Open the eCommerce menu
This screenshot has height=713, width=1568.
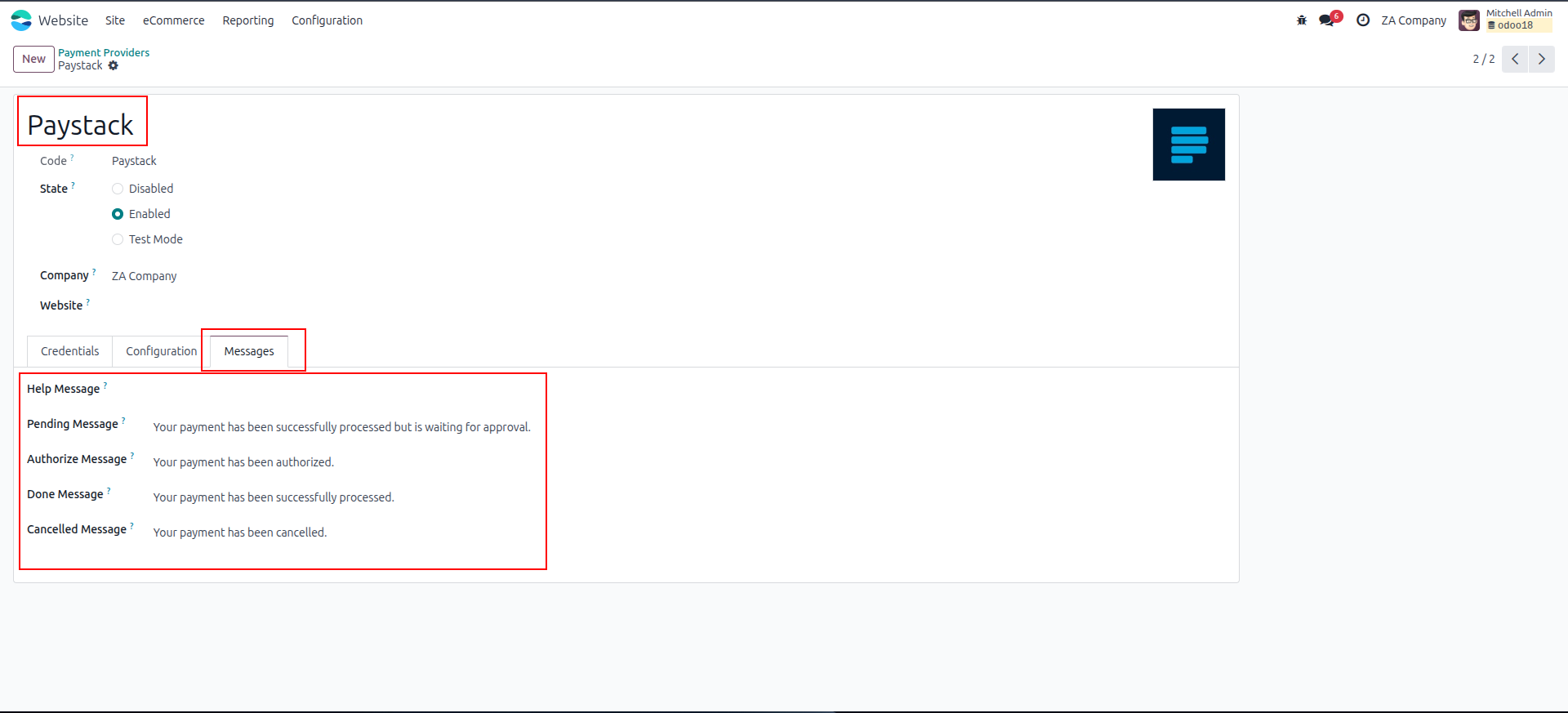point(174,20)
